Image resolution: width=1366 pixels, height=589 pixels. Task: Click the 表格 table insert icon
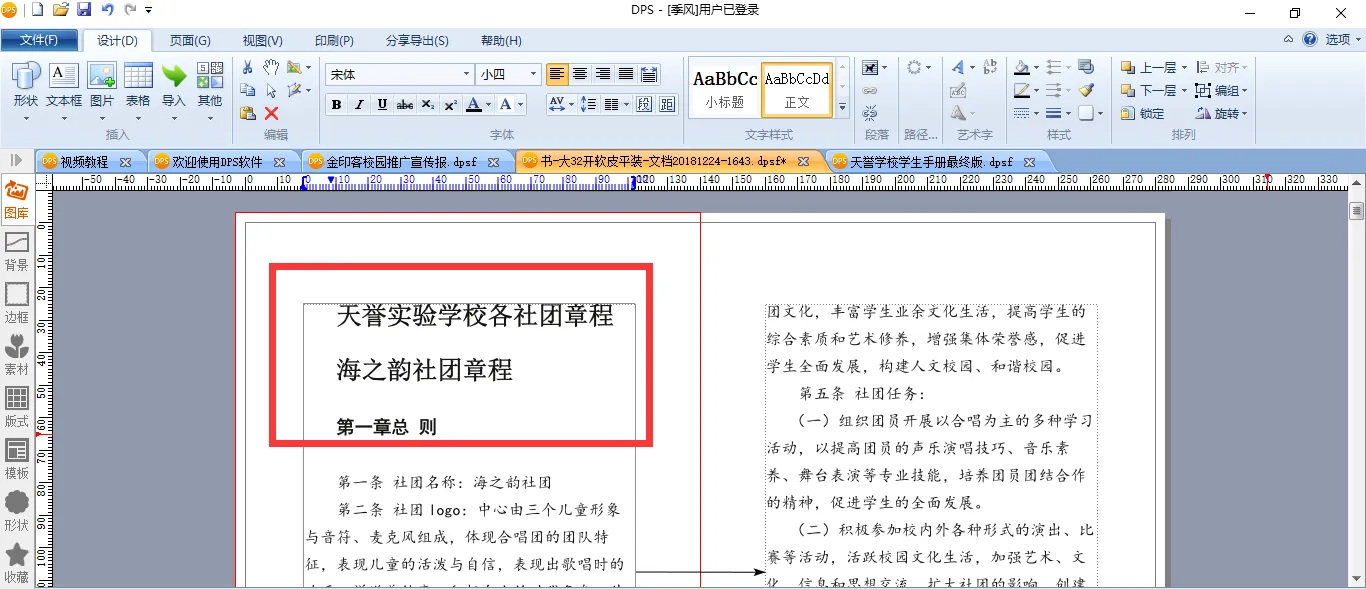138,84
